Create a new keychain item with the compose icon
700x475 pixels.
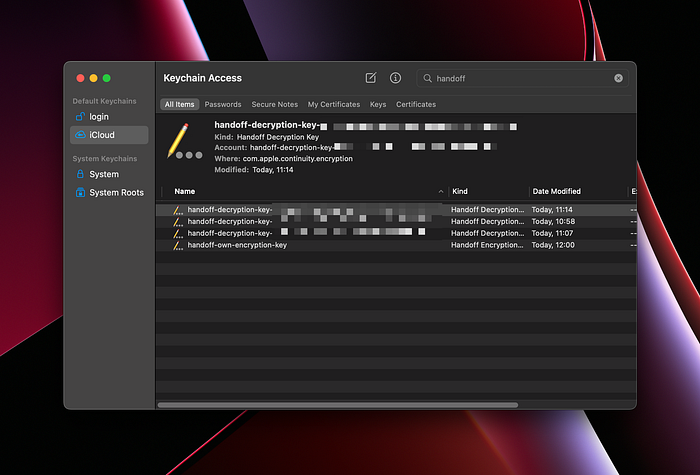point(371,78)
